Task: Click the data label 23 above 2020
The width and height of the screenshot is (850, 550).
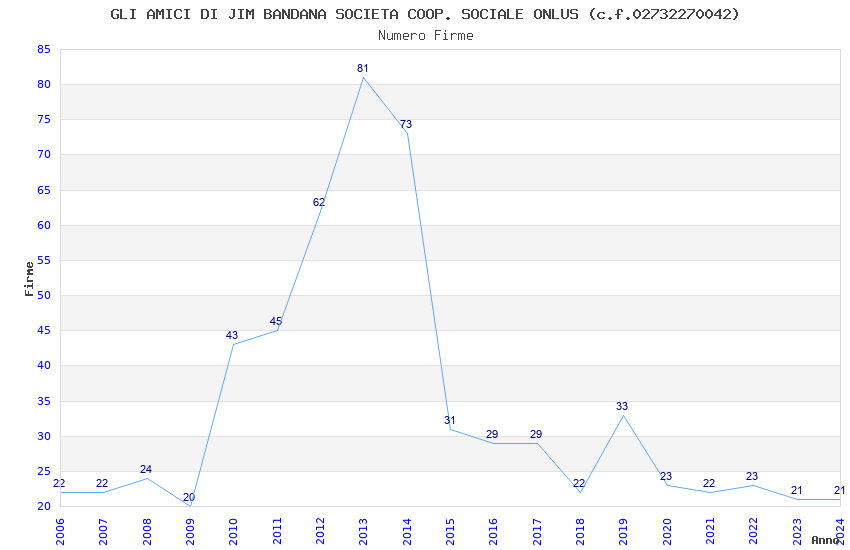Action: tap(666, 476)
